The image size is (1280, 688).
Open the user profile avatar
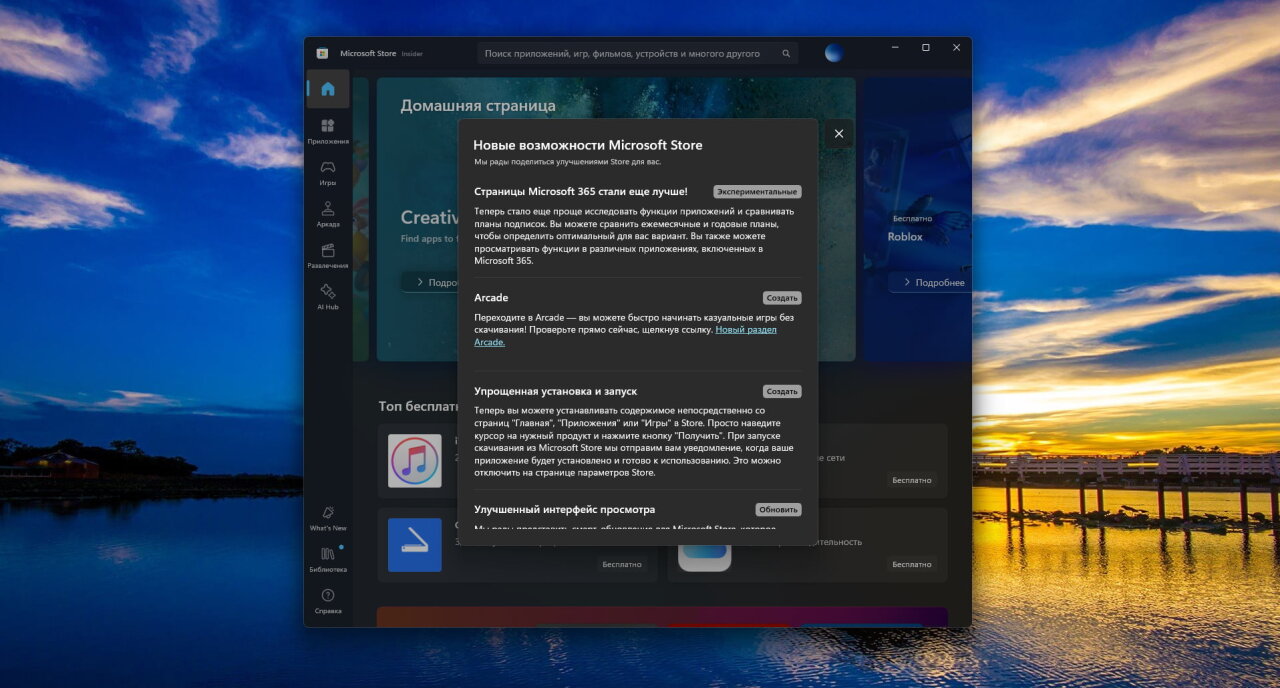(x=833, y=53)
